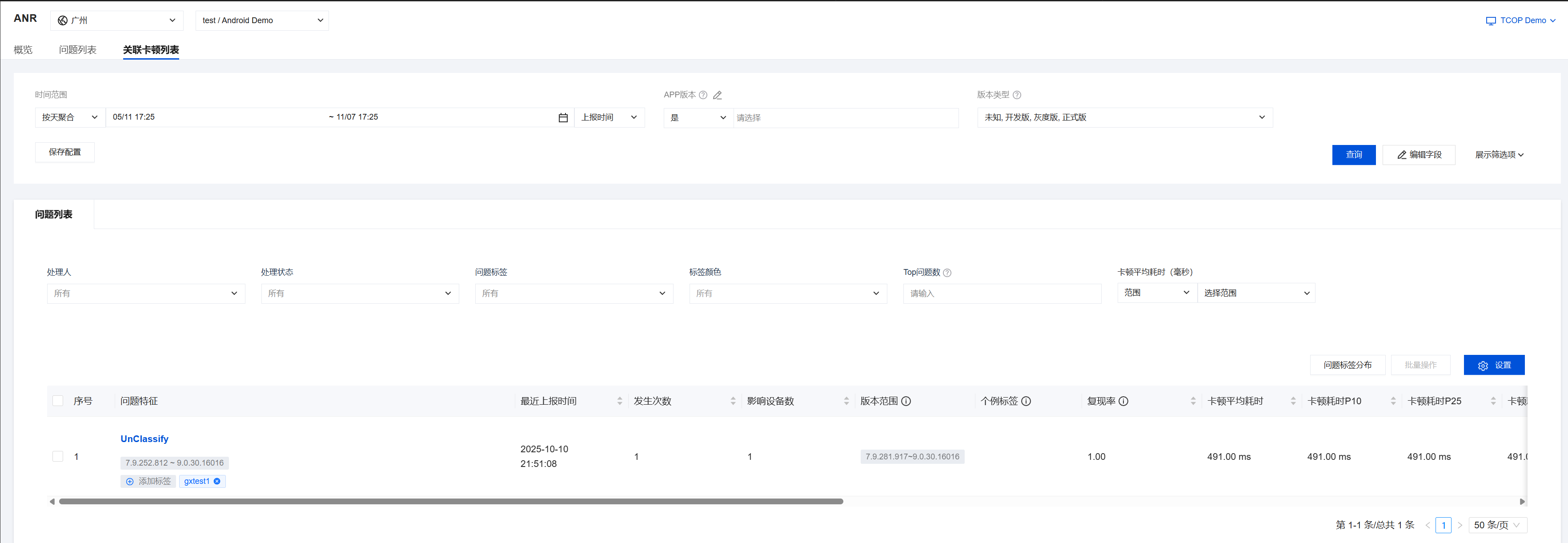The width and height of the screenshot is (1568, 543).
Task: Click the blue 查询 button
Action: 1353,155
